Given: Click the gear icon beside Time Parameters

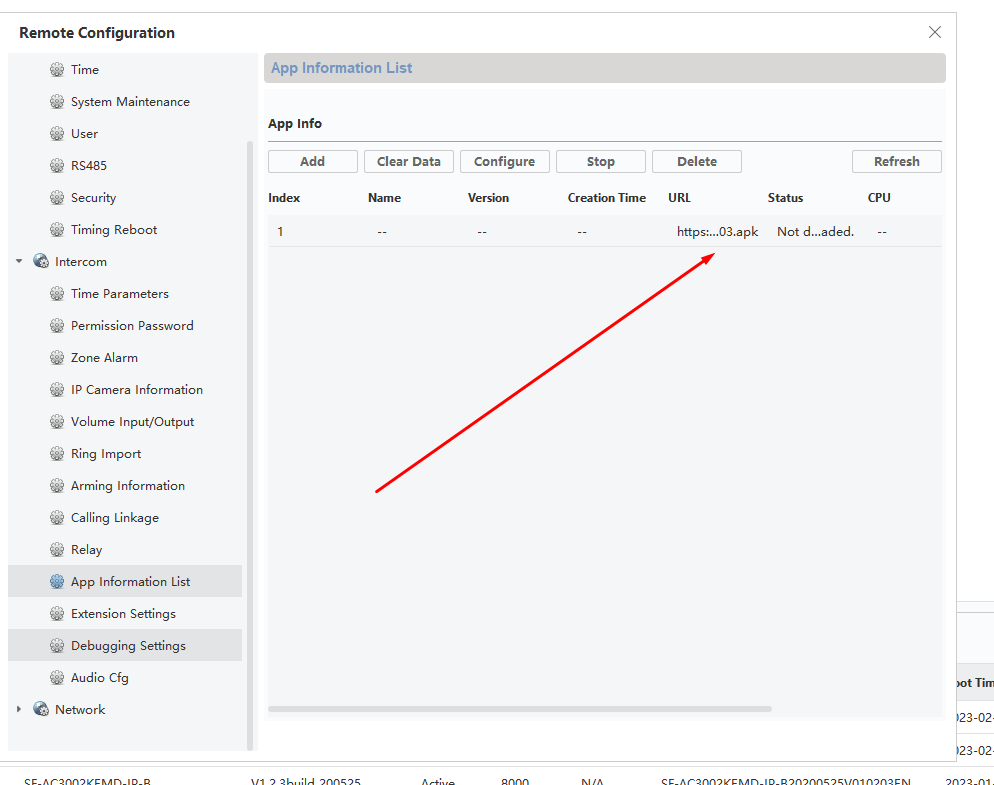Looking at the screenshot, I should click(x=57, y=294).
